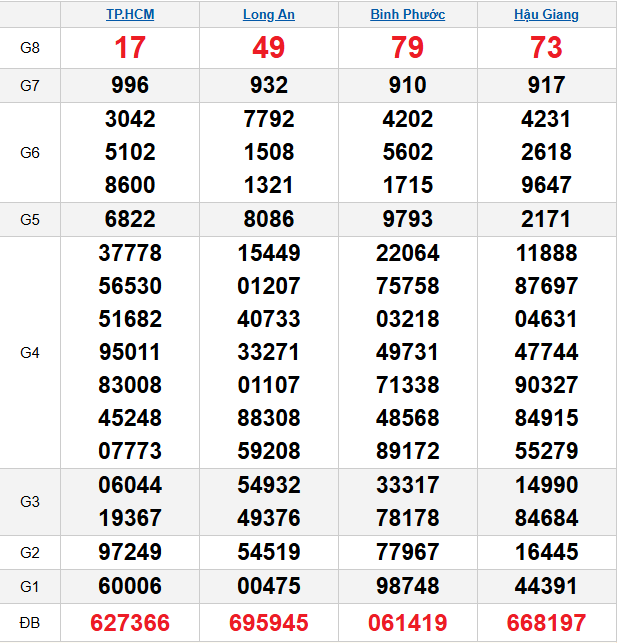Click TP.HCM G8 result number 17
Screen dimensions: 617x643
click(130, 48)
